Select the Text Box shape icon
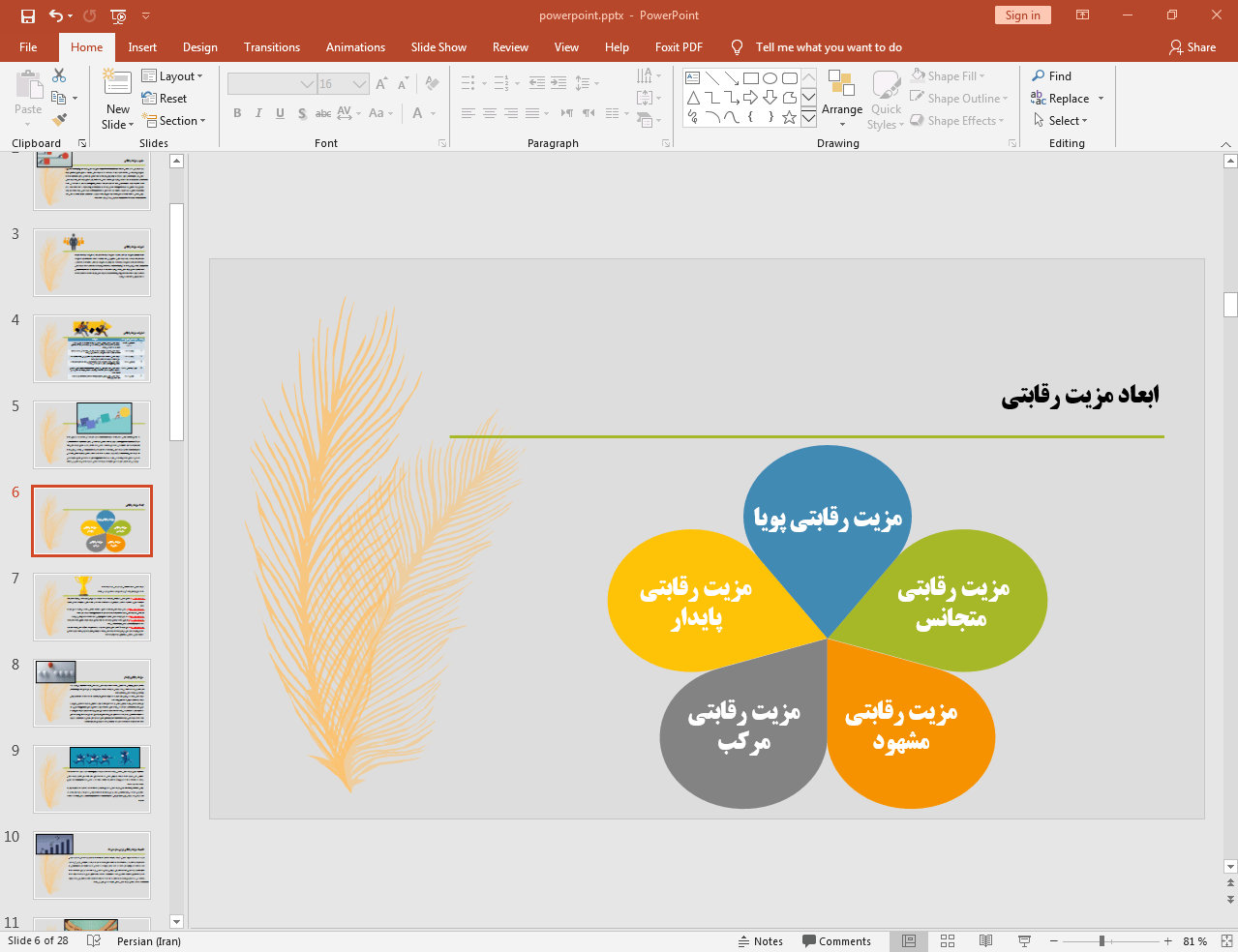This screenshot has width=1238, height=952. coord(692,78)
